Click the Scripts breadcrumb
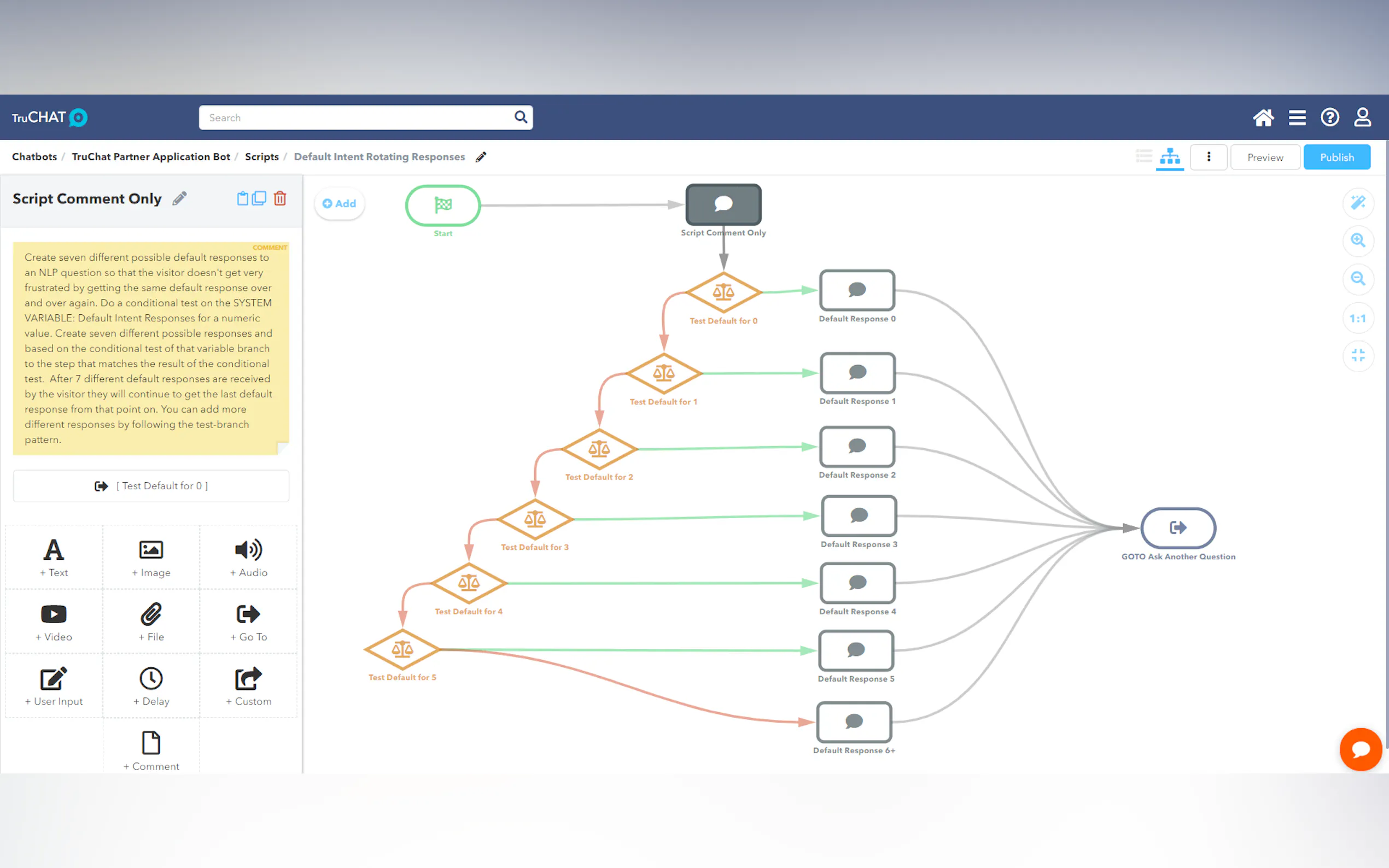This screenshot has width=1389, height=868. point(261,157)
